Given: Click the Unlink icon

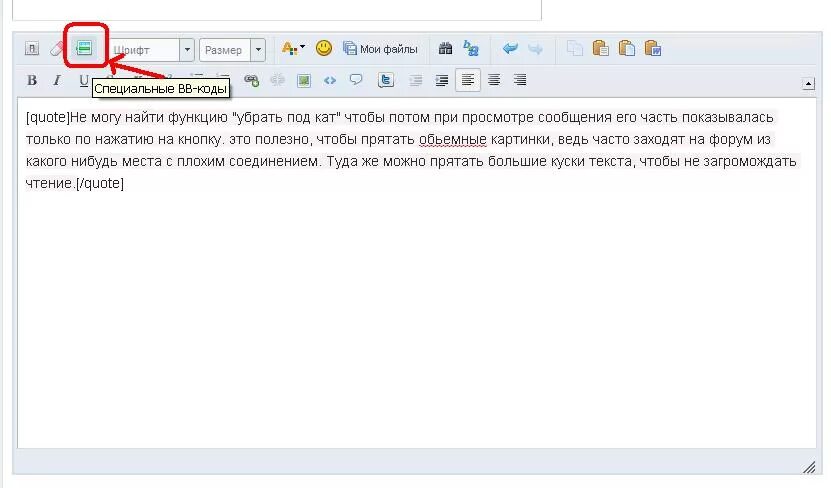Looking at the screenshot, I should pos(277,80).
